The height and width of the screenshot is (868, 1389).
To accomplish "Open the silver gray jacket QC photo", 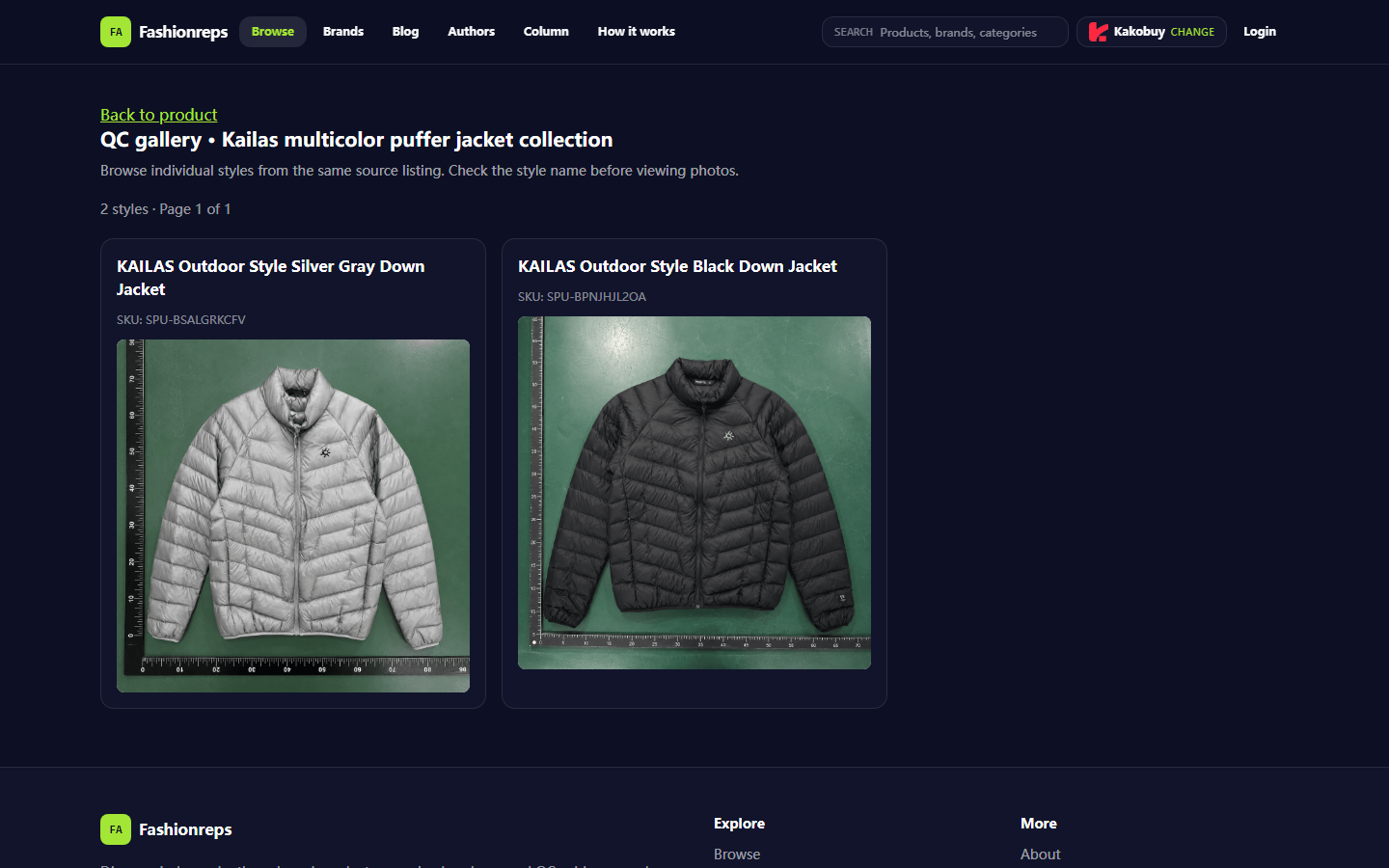I will pyautogui.click(x=293, y=516).
